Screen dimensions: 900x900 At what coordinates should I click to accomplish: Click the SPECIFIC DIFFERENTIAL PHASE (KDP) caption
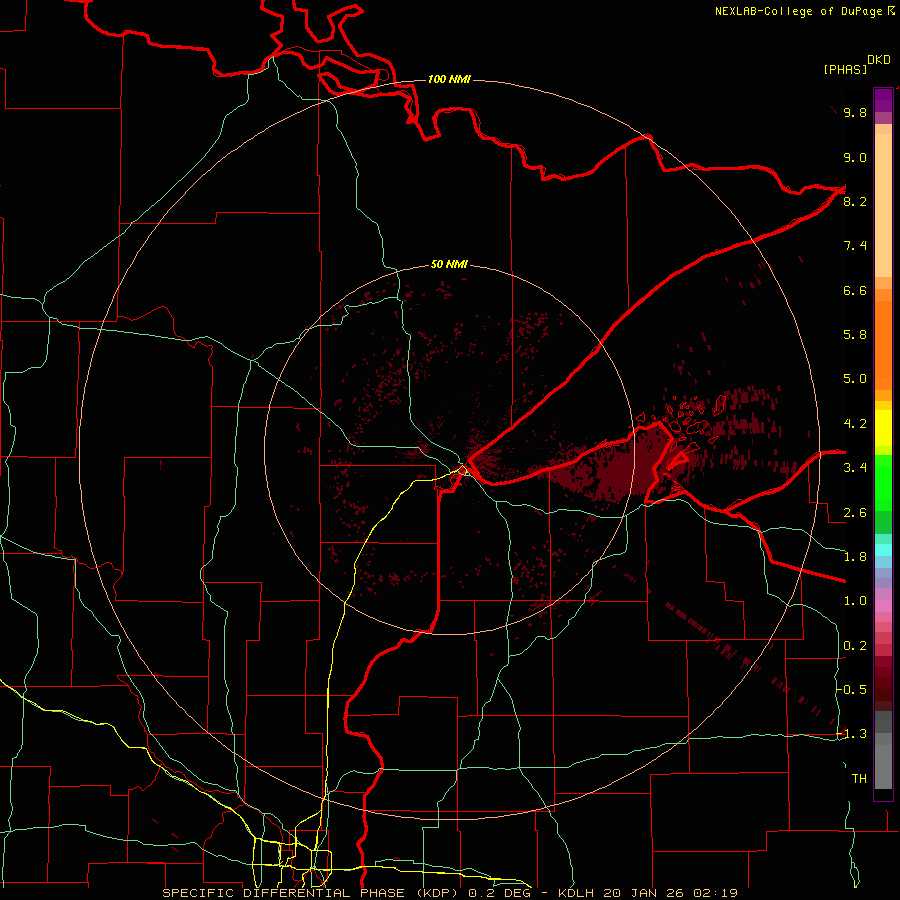click(x=312, y=893)
